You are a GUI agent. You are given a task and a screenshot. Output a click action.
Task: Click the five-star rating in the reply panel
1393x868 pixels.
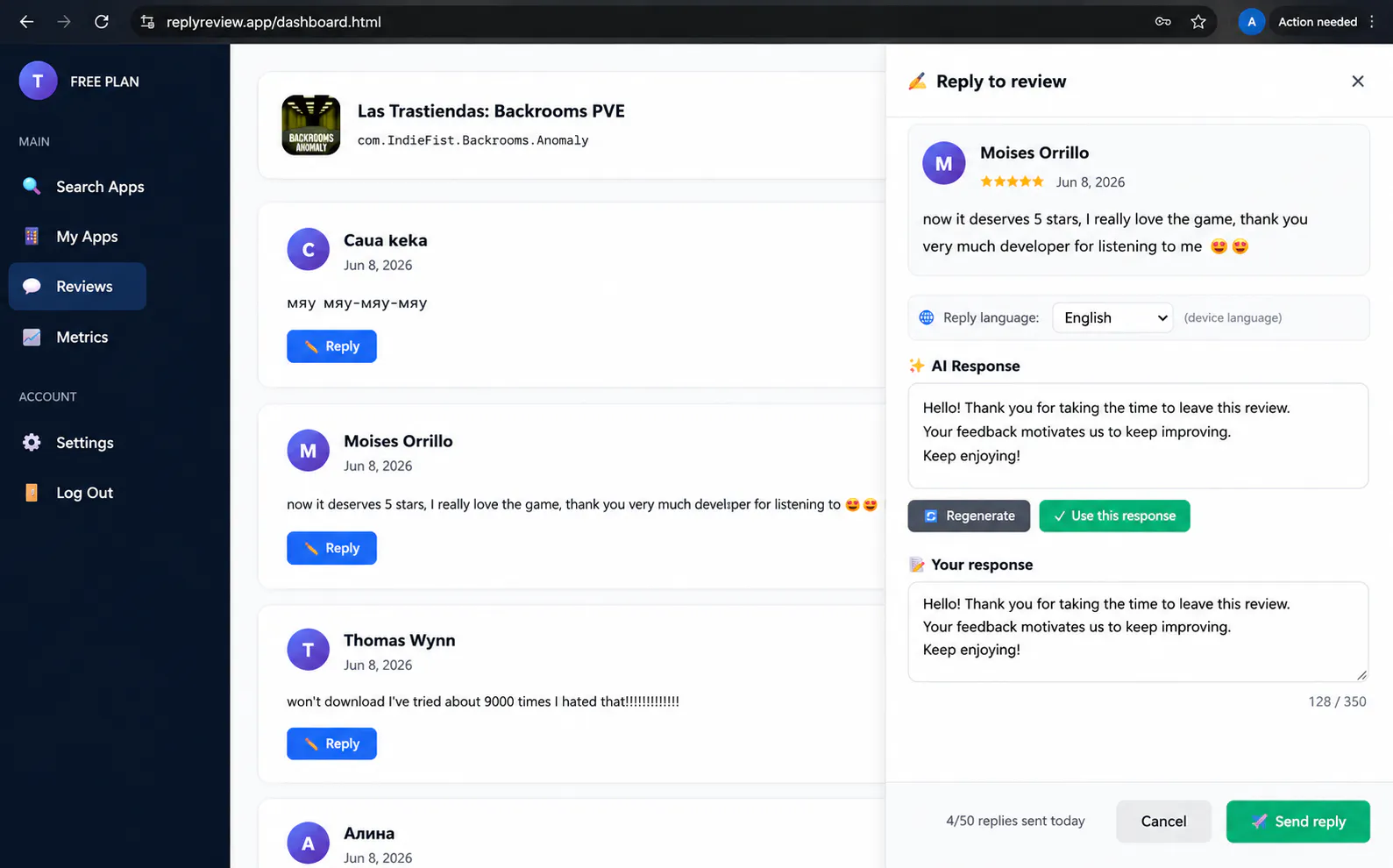coord(1012,181)
